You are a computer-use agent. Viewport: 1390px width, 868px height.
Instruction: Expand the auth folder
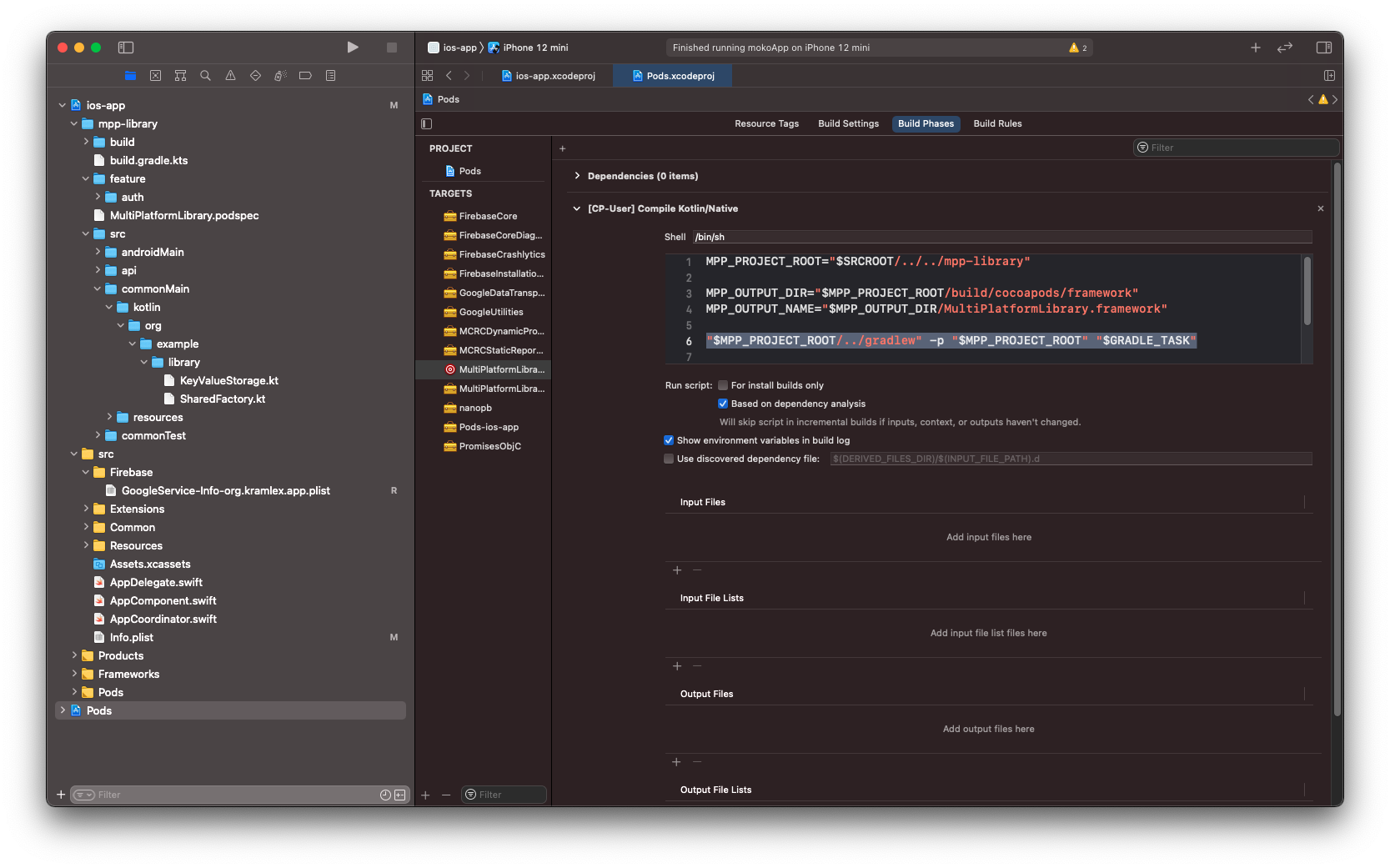click(98, 198)
